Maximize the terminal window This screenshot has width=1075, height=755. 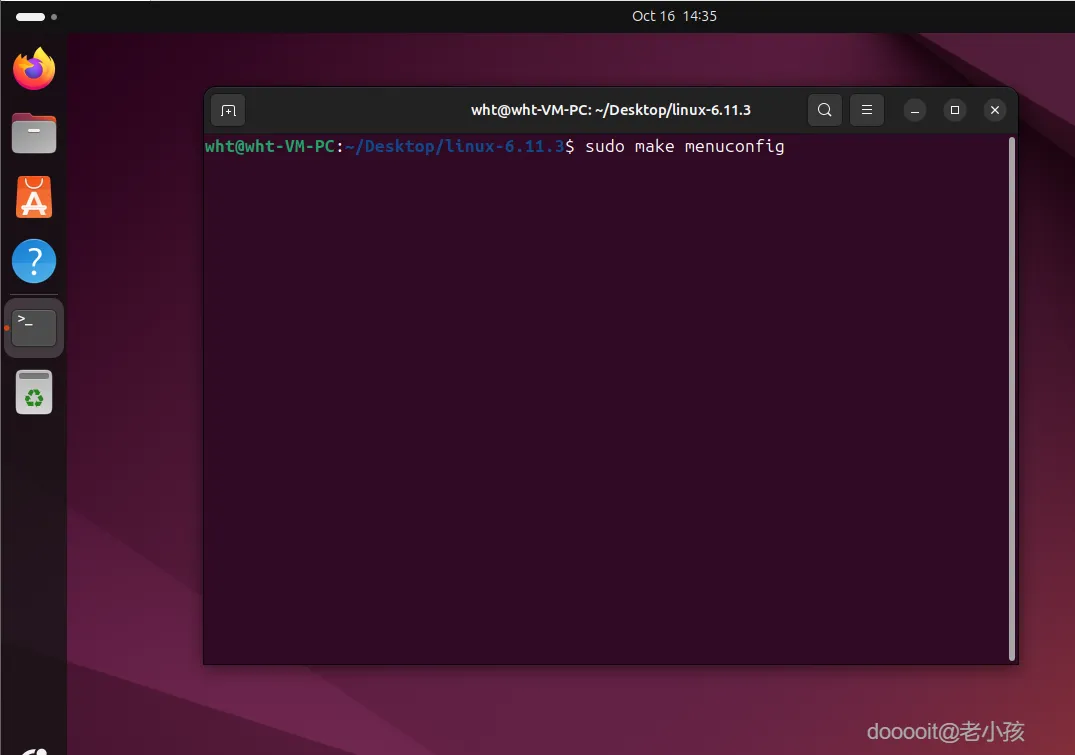(954, 110)
